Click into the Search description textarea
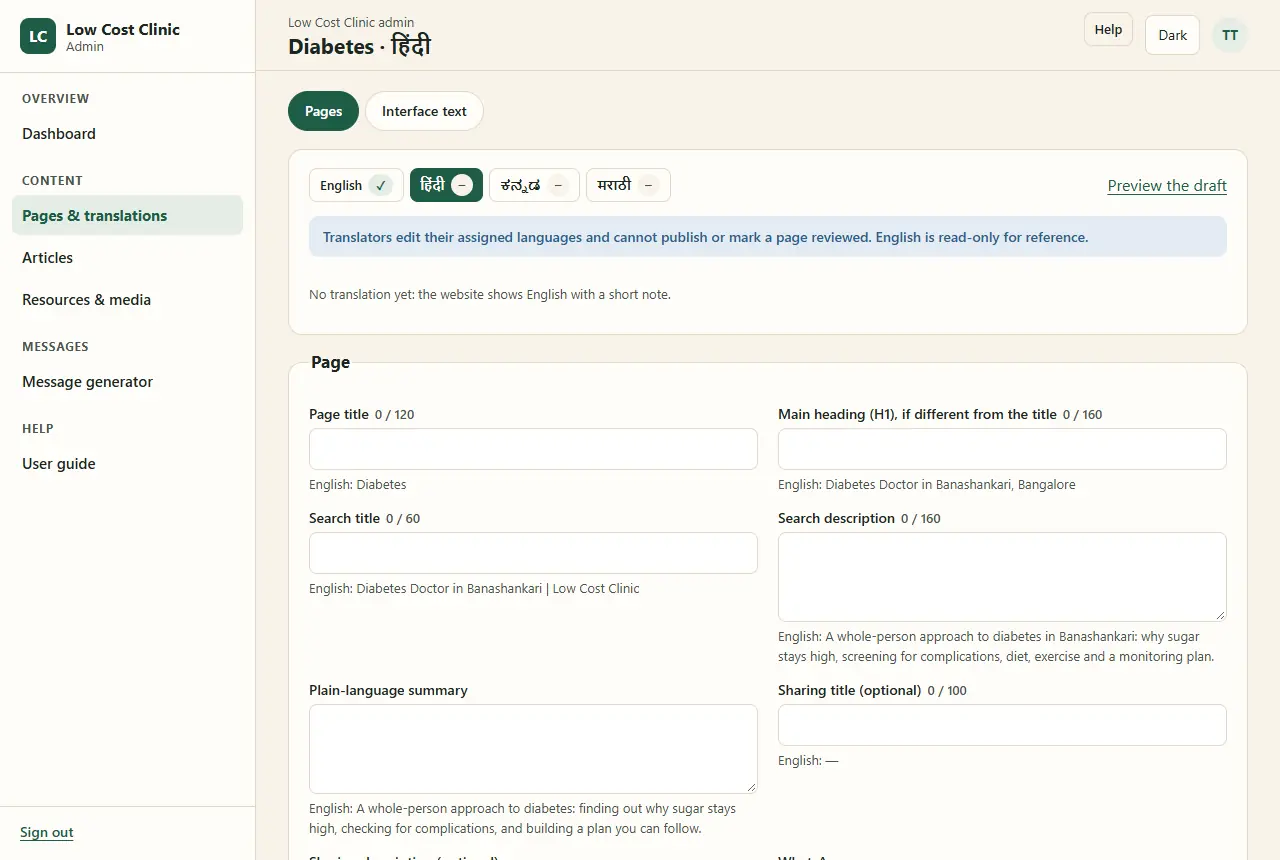Image resolution: width=1280 pixels, height=860 pixels. 1002,577
